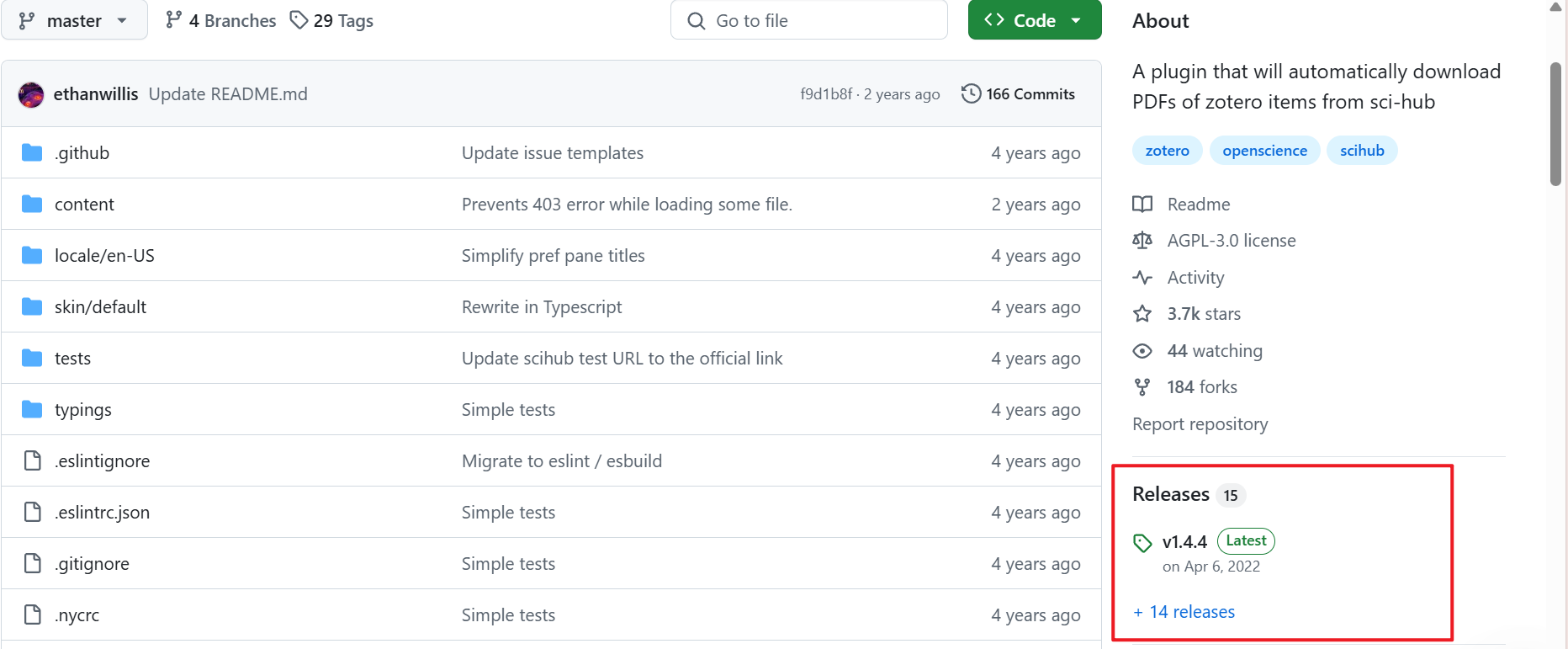This screenshot has height=649, width=1568.
Task: Open release v1.4.4
Action: tap(1184, 542)
